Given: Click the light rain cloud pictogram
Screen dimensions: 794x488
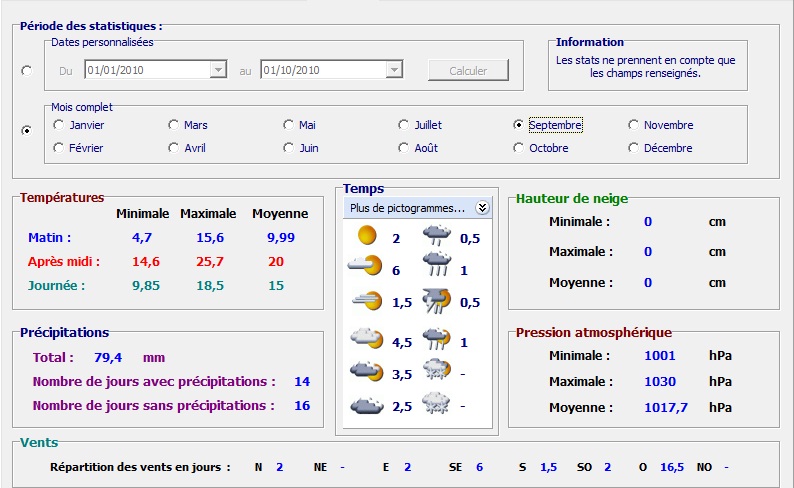Looking at the screenshot, I should point(436,235).
